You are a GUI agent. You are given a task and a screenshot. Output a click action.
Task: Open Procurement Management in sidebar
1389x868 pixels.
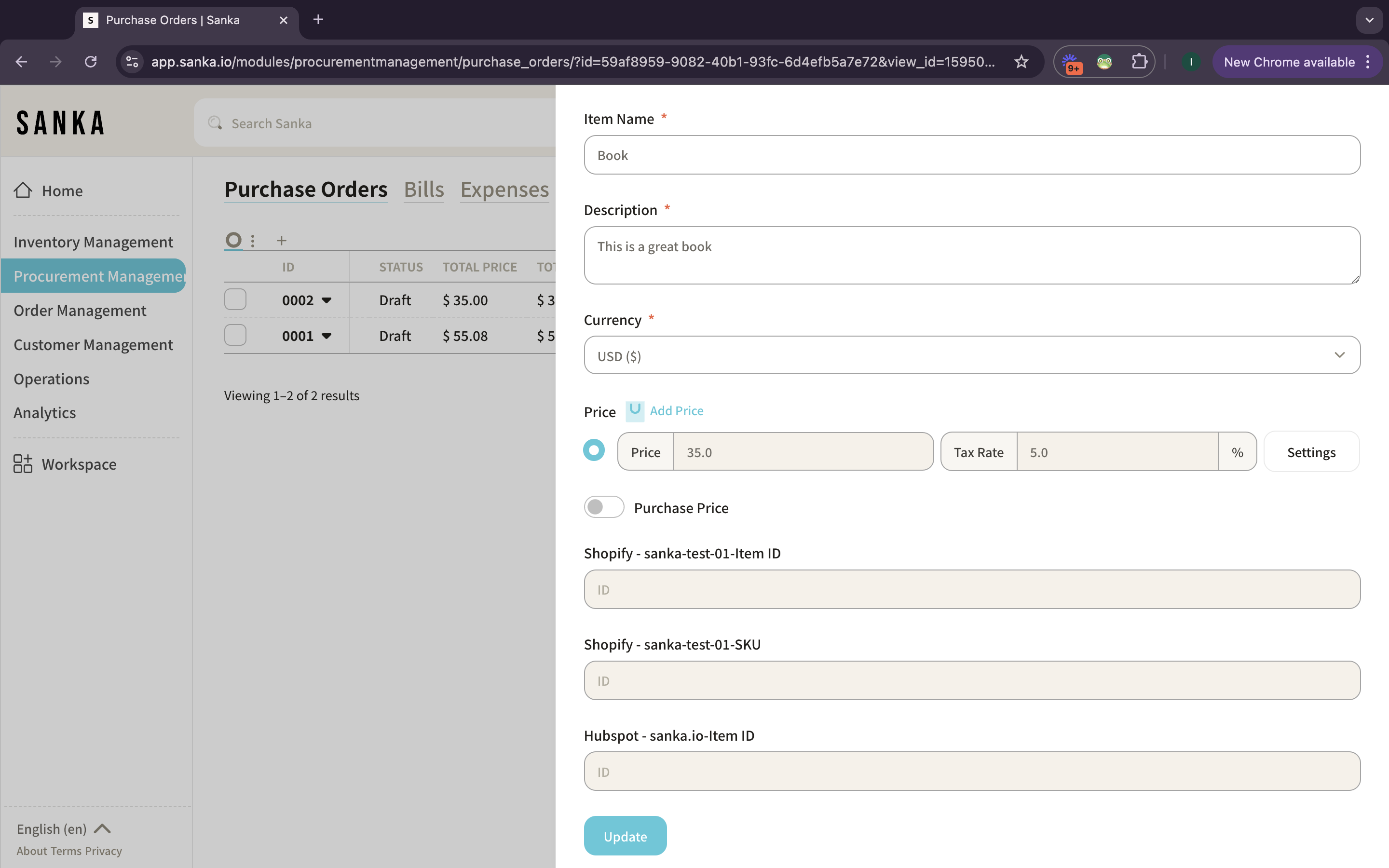(x=94, y=275)
